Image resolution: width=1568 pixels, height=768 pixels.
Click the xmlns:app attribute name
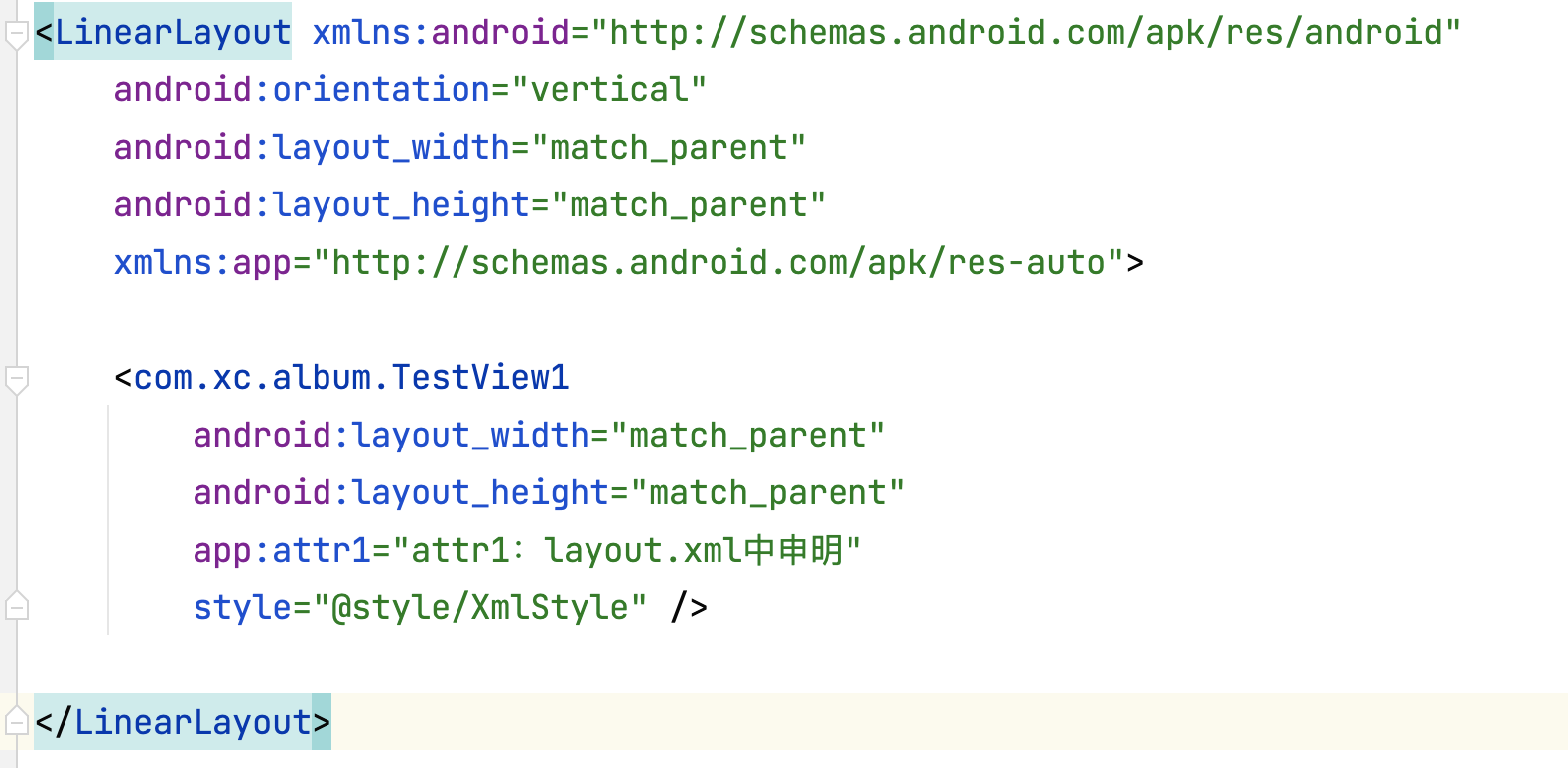click(x=202, y=263)
